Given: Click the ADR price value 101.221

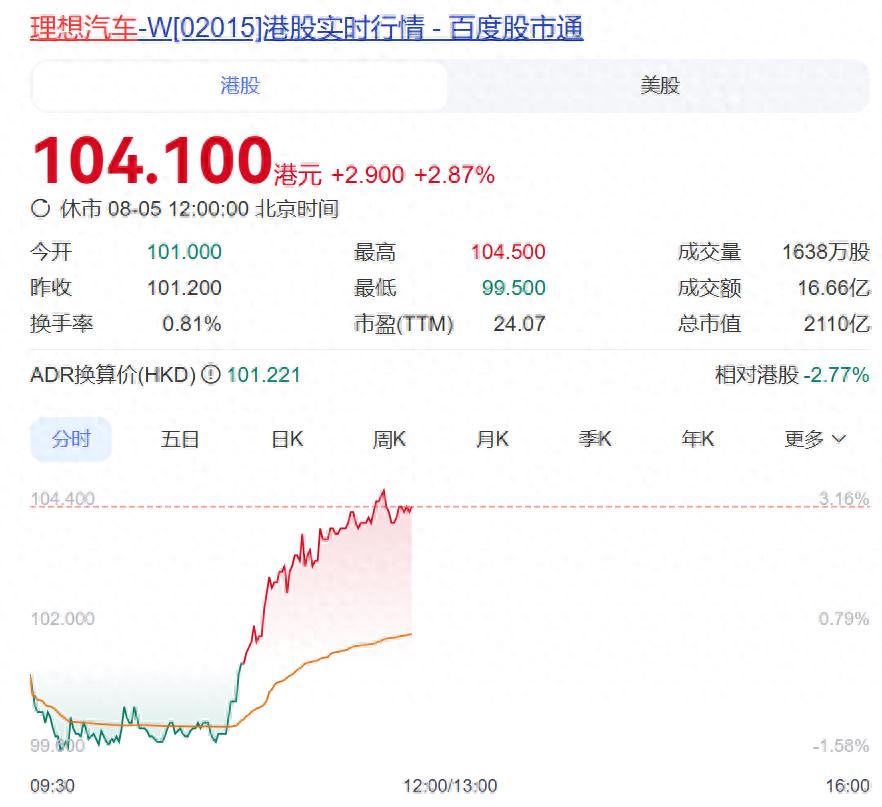Looking at the screenshot, I should pyautogui.click(x=264, y=375).
